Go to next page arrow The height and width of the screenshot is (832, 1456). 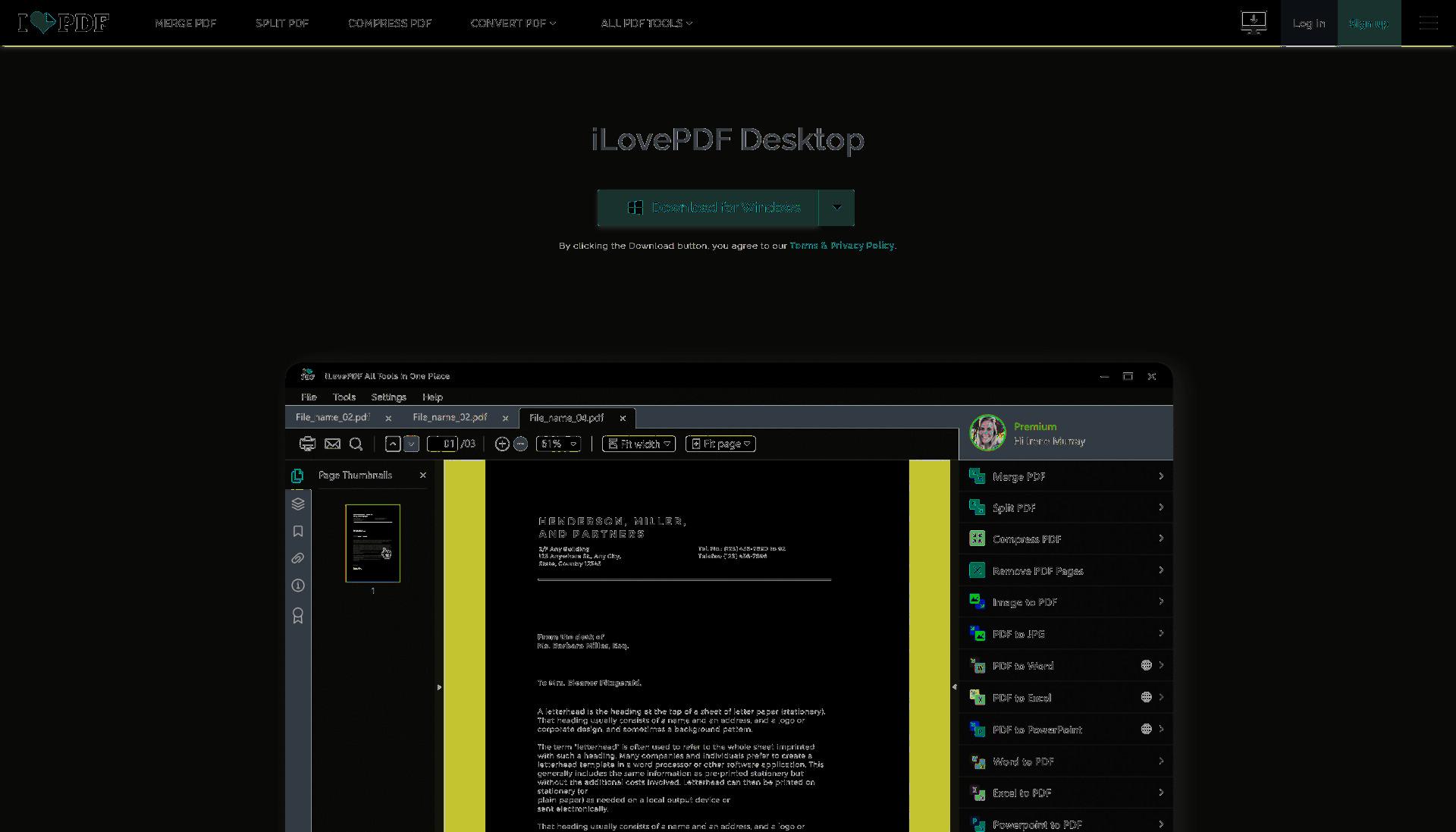411,444
